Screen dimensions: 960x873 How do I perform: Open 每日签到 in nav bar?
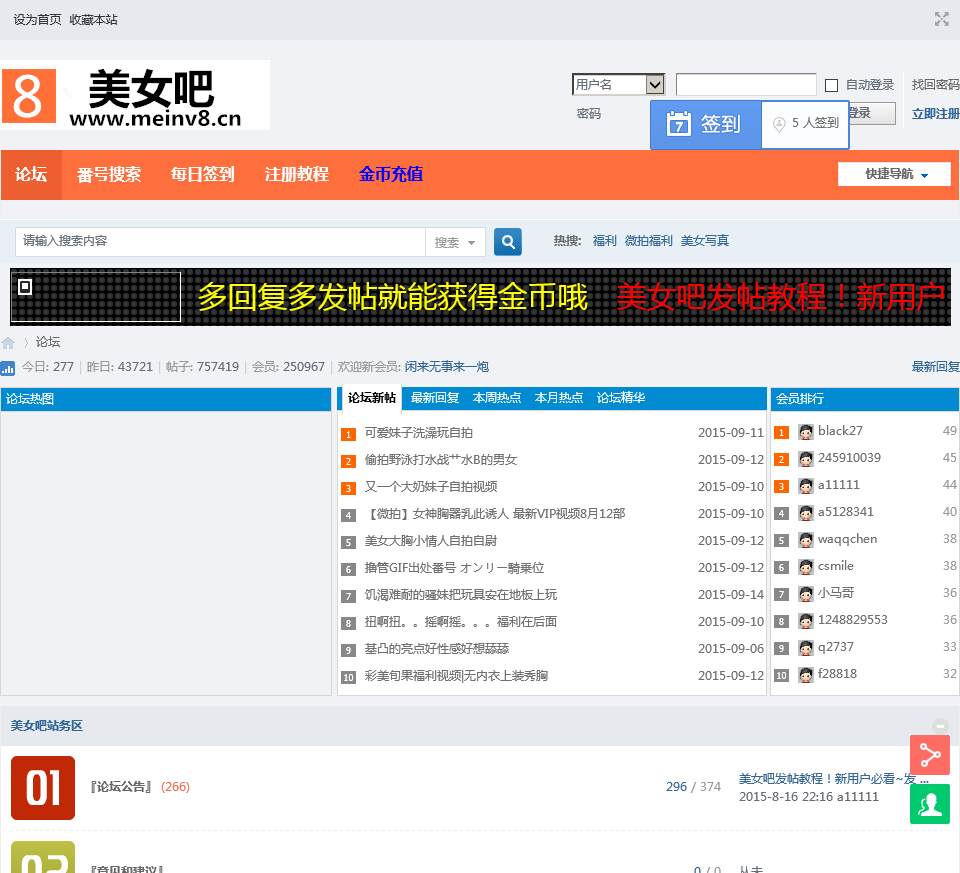[x=203, y=174]
